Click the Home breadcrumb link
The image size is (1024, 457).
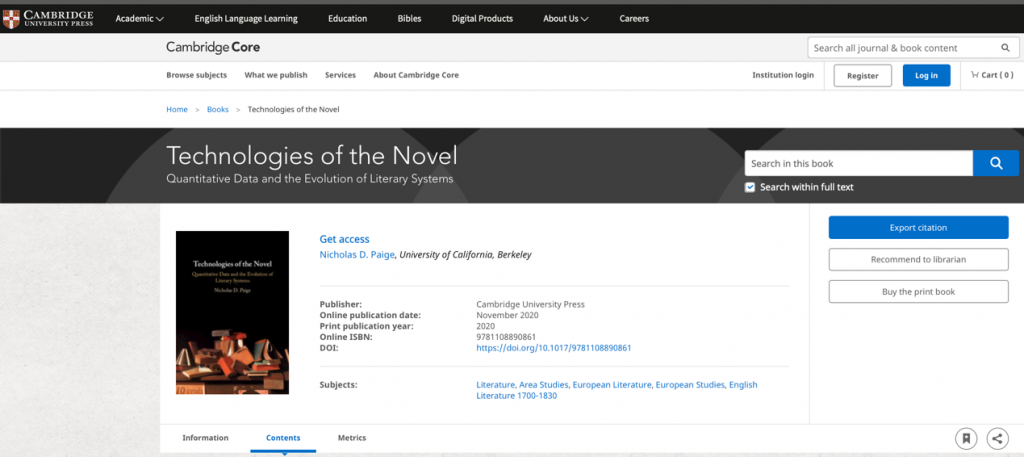coord(177,110)
